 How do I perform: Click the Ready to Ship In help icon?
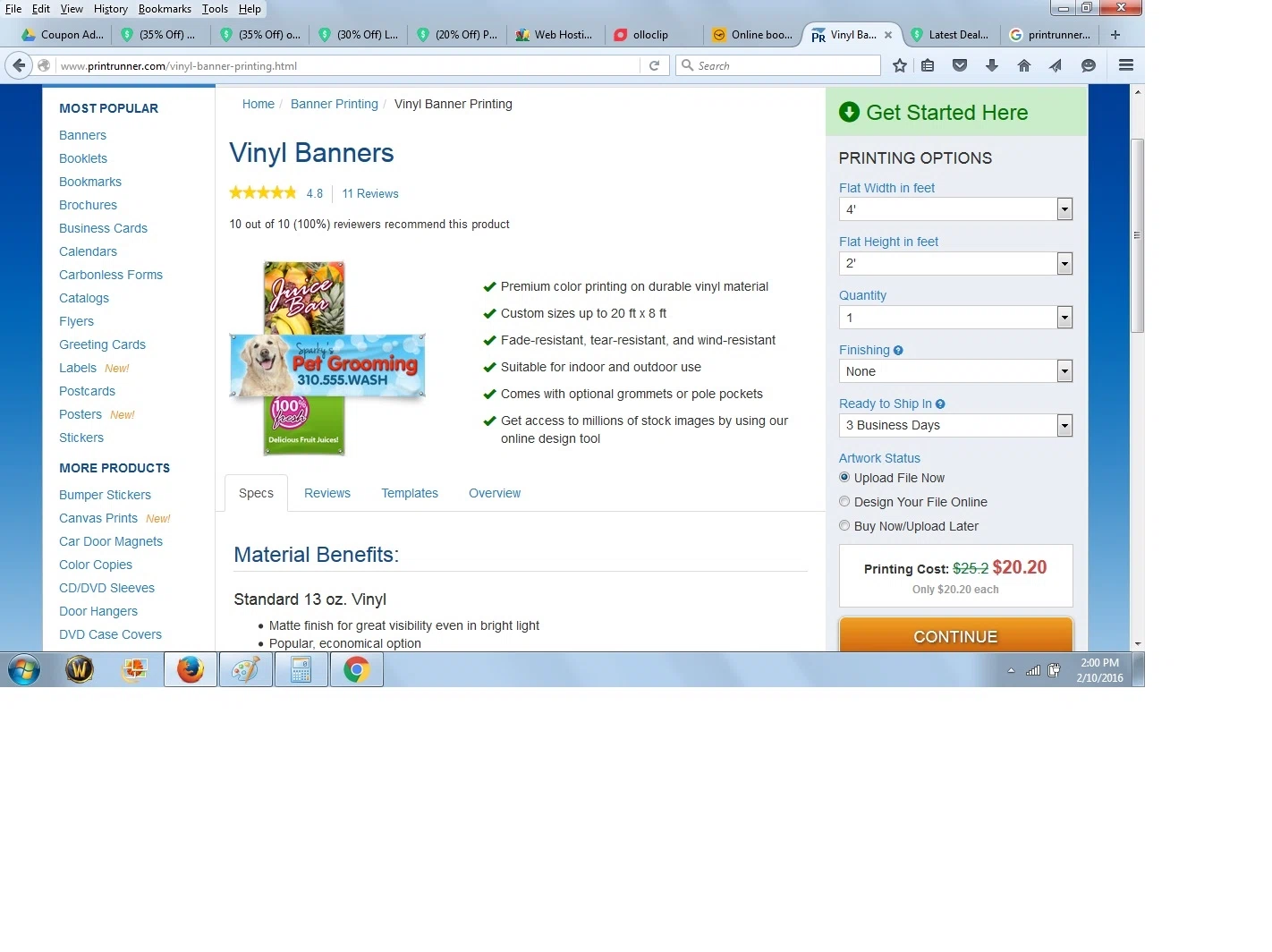click(x=940, y=404)
